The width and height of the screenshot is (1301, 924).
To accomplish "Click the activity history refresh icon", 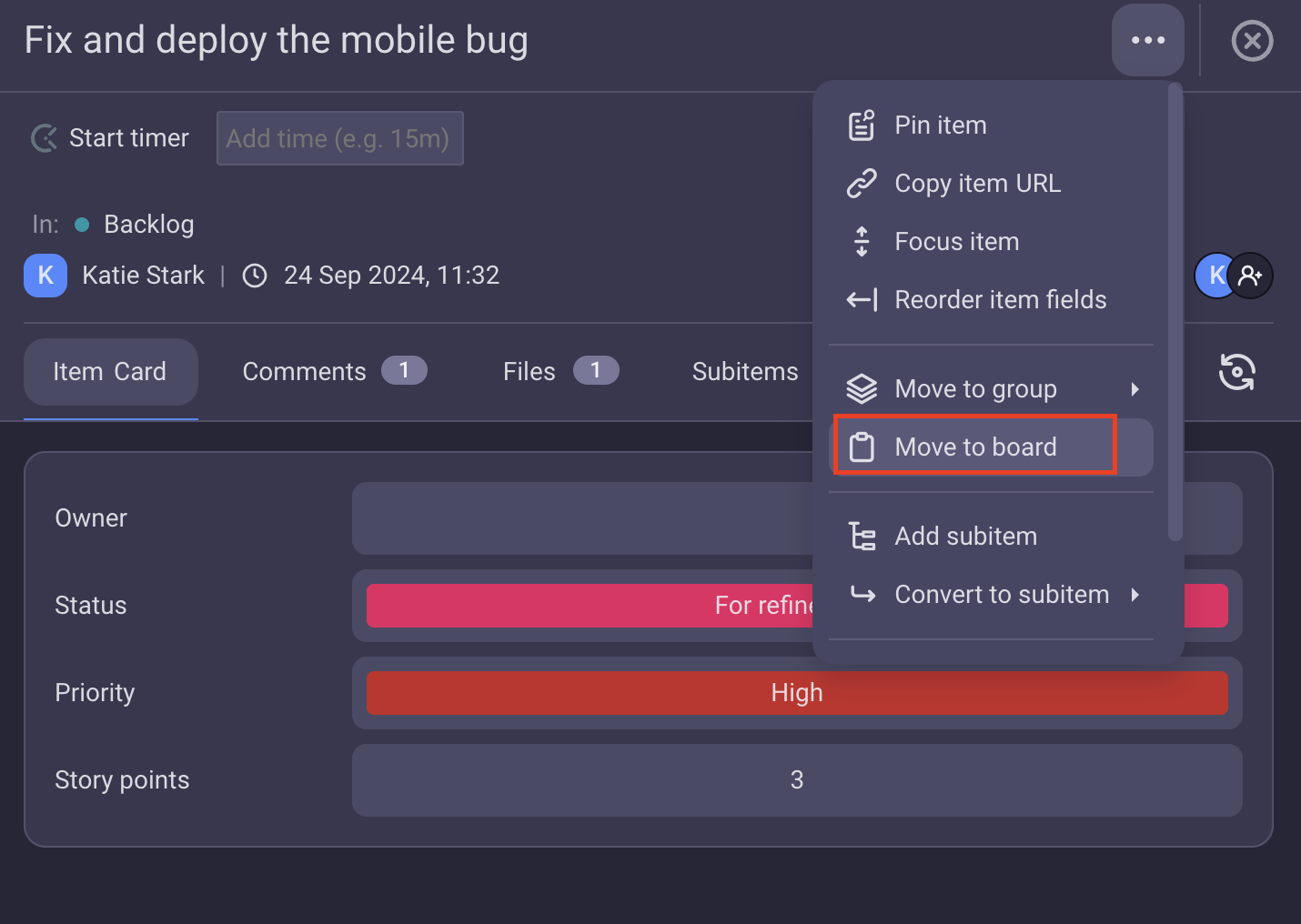I will point(1236,372).
